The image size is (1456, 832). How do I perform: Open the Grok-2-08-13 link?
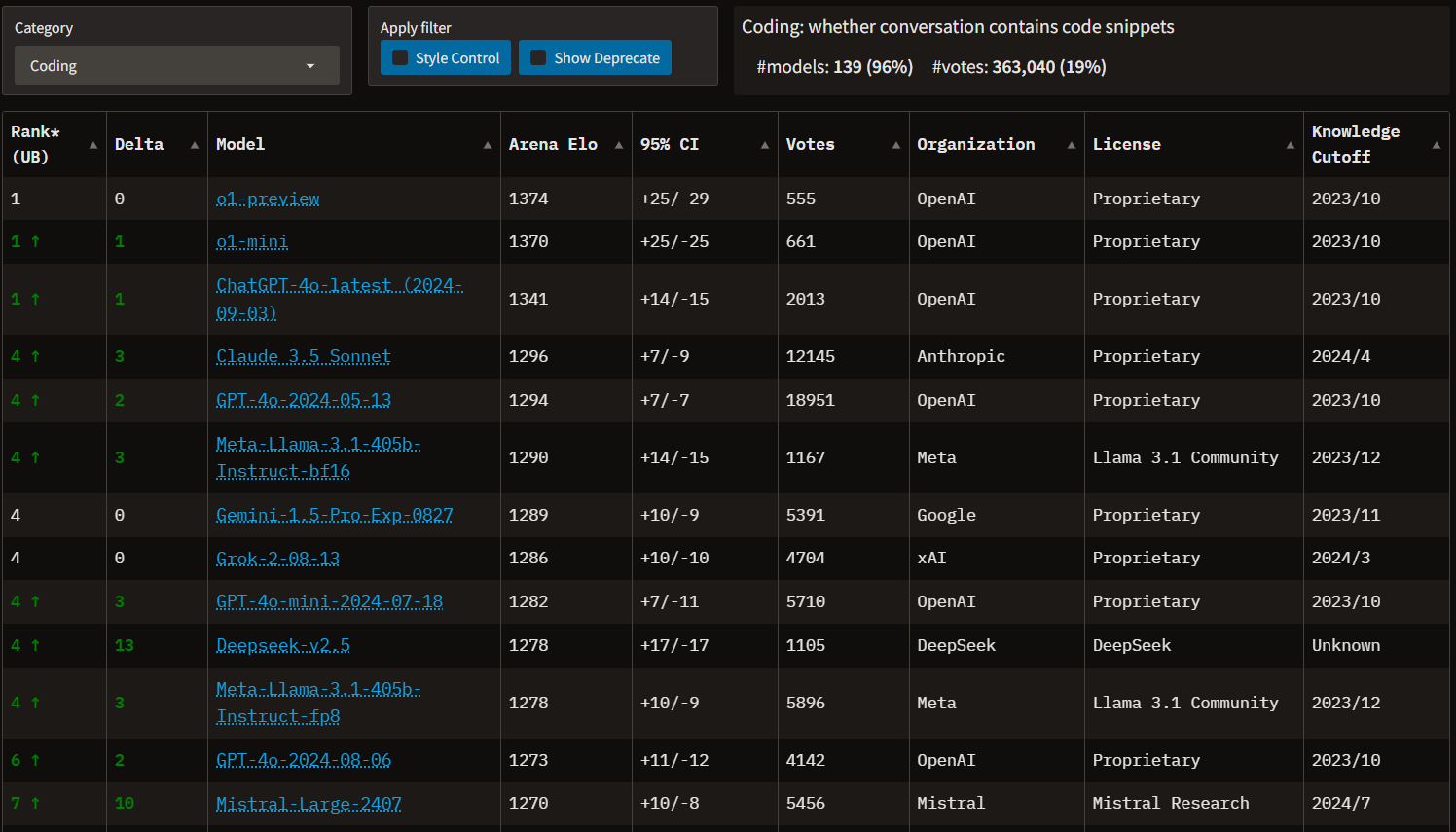coord(278,558)
